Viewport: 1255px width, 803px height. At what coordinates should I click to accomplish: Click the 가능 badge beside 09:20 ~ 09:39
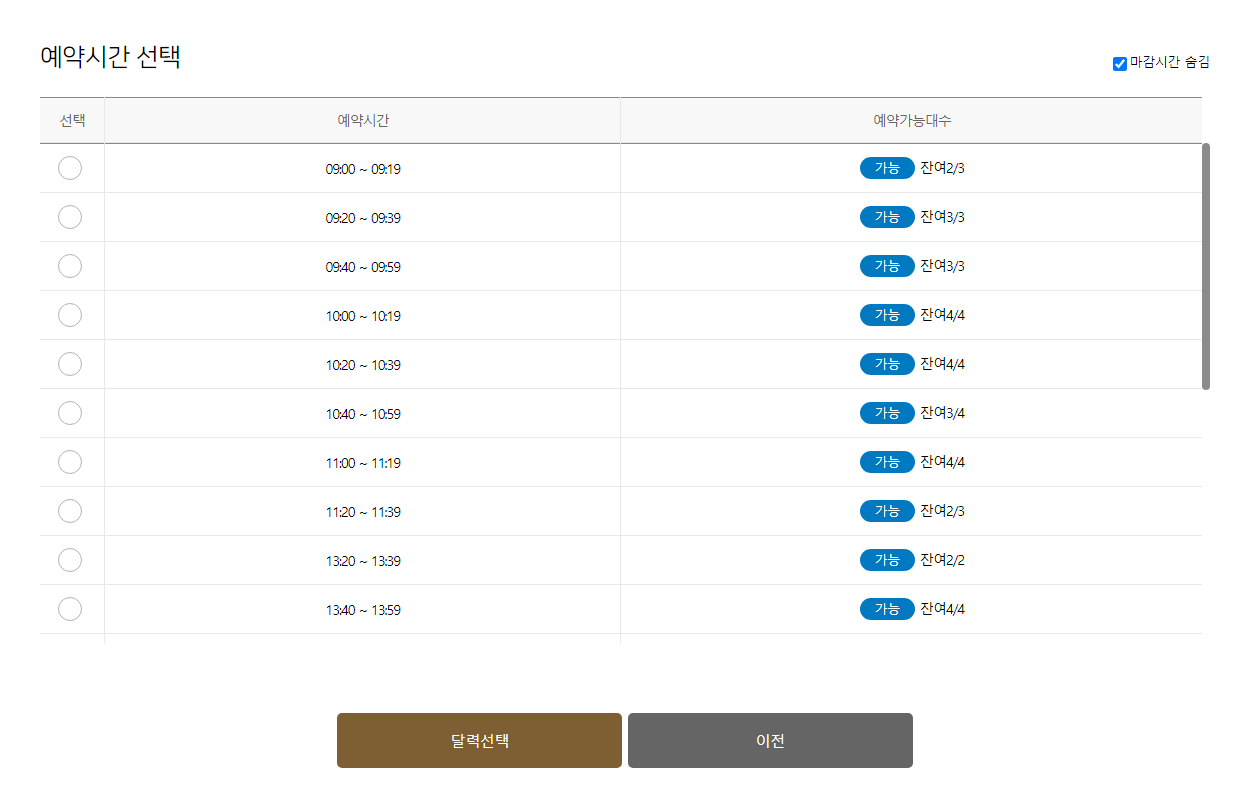tap(887, 217)
